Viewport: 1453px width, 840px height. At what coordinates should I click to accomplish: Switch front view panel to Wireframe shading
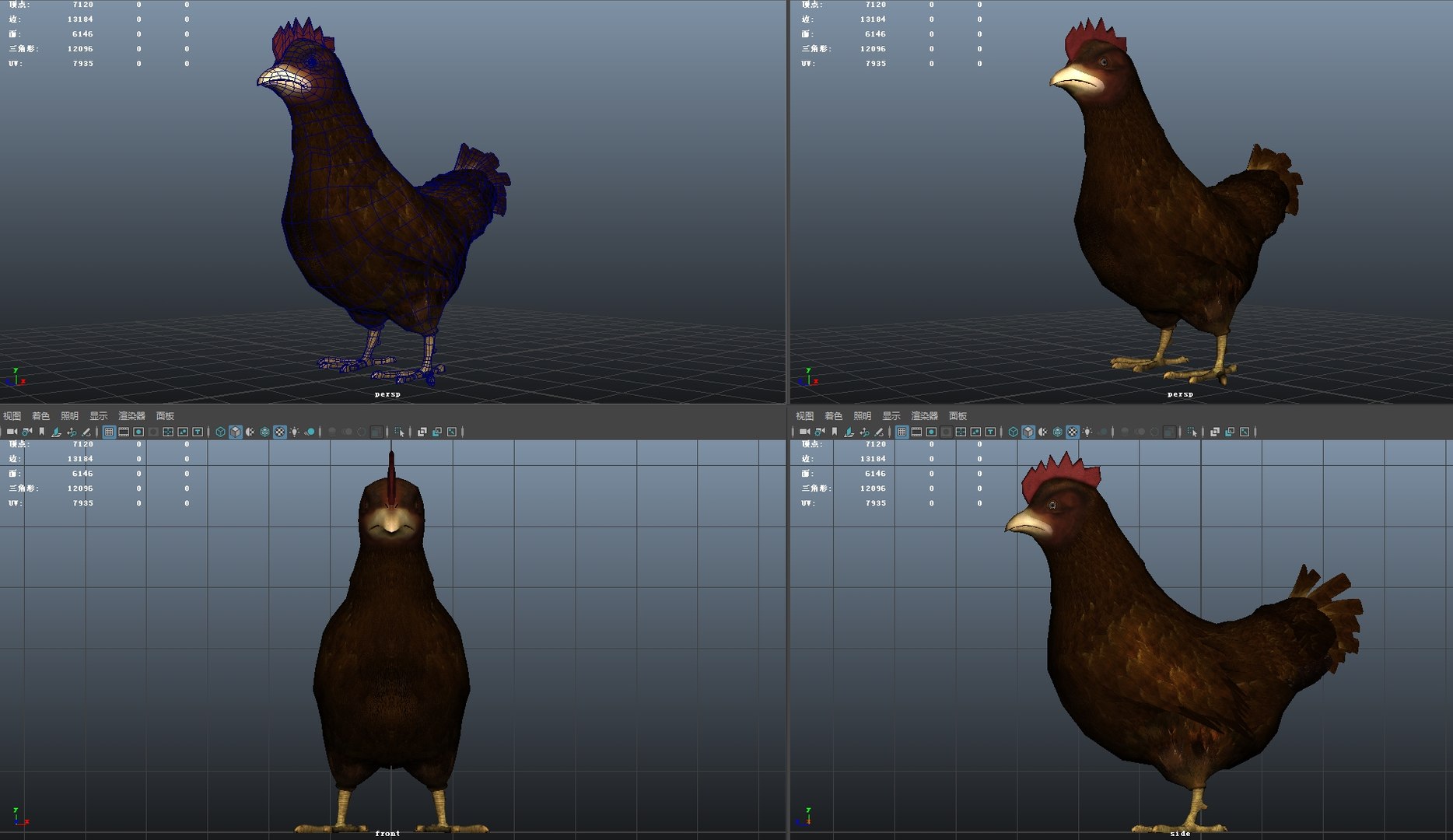(221, 432)
